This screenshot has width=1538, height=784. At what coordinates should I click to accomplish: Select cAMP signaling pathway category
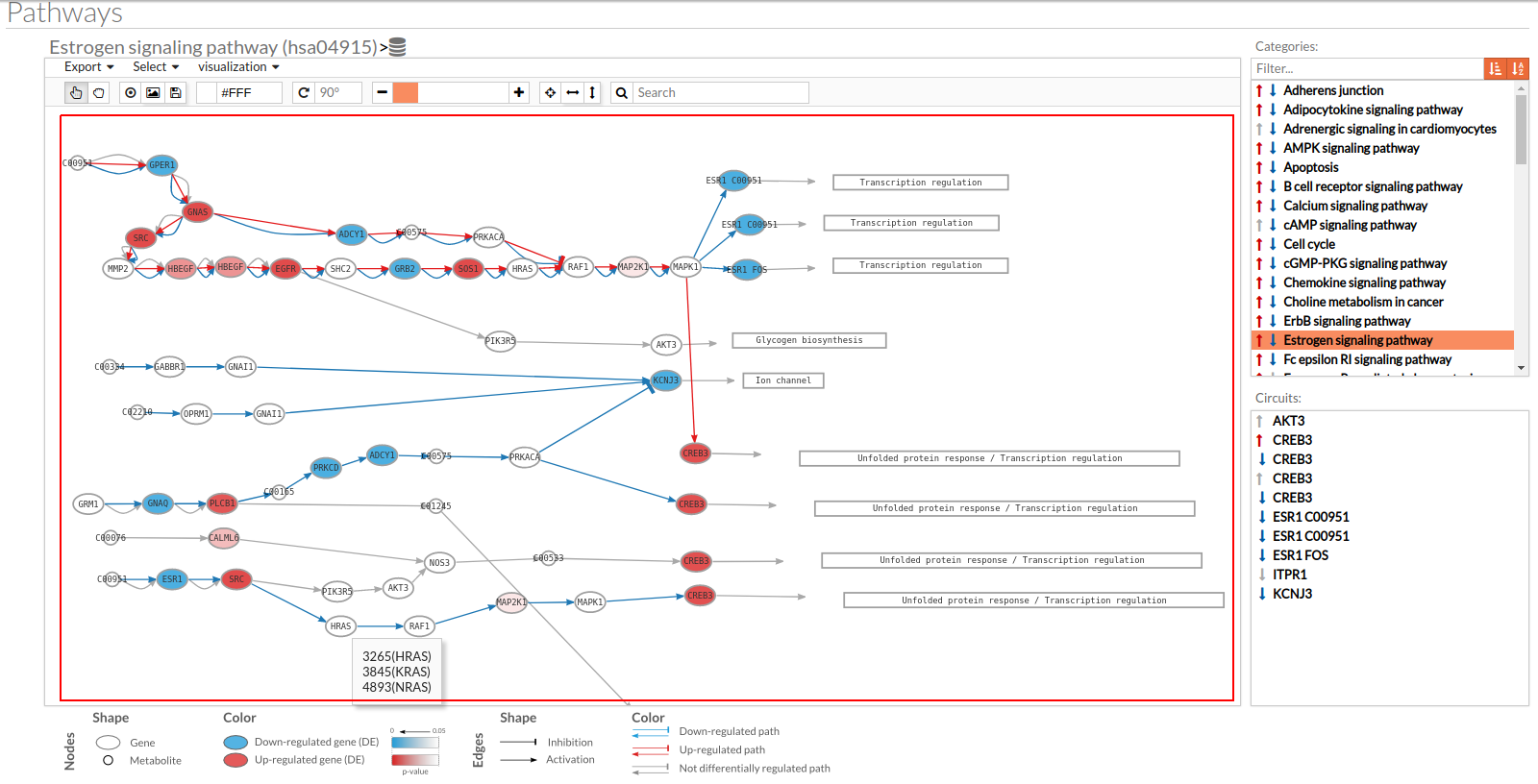[x=1350, y=225]
